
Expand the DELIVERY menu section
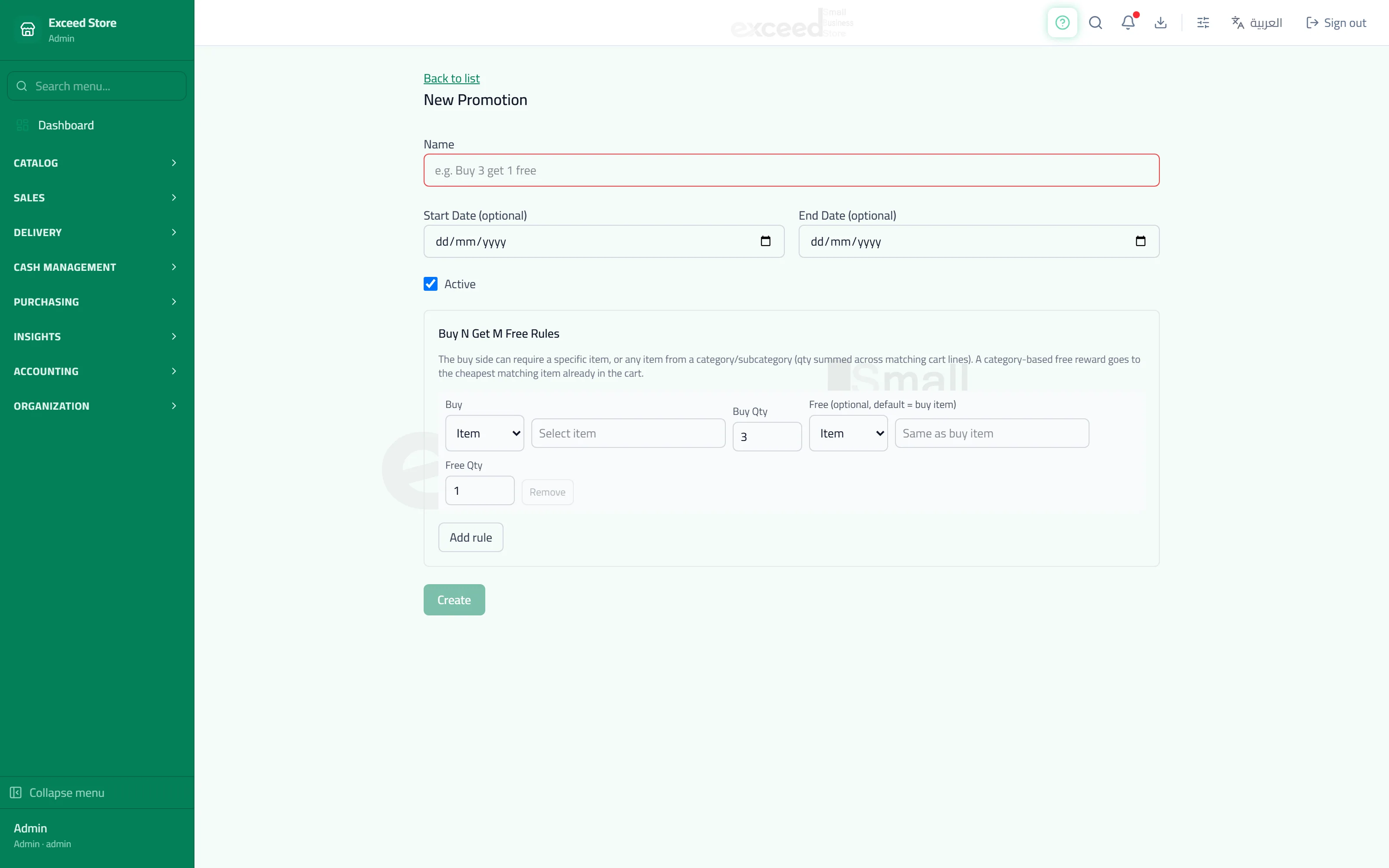point(96,233)
